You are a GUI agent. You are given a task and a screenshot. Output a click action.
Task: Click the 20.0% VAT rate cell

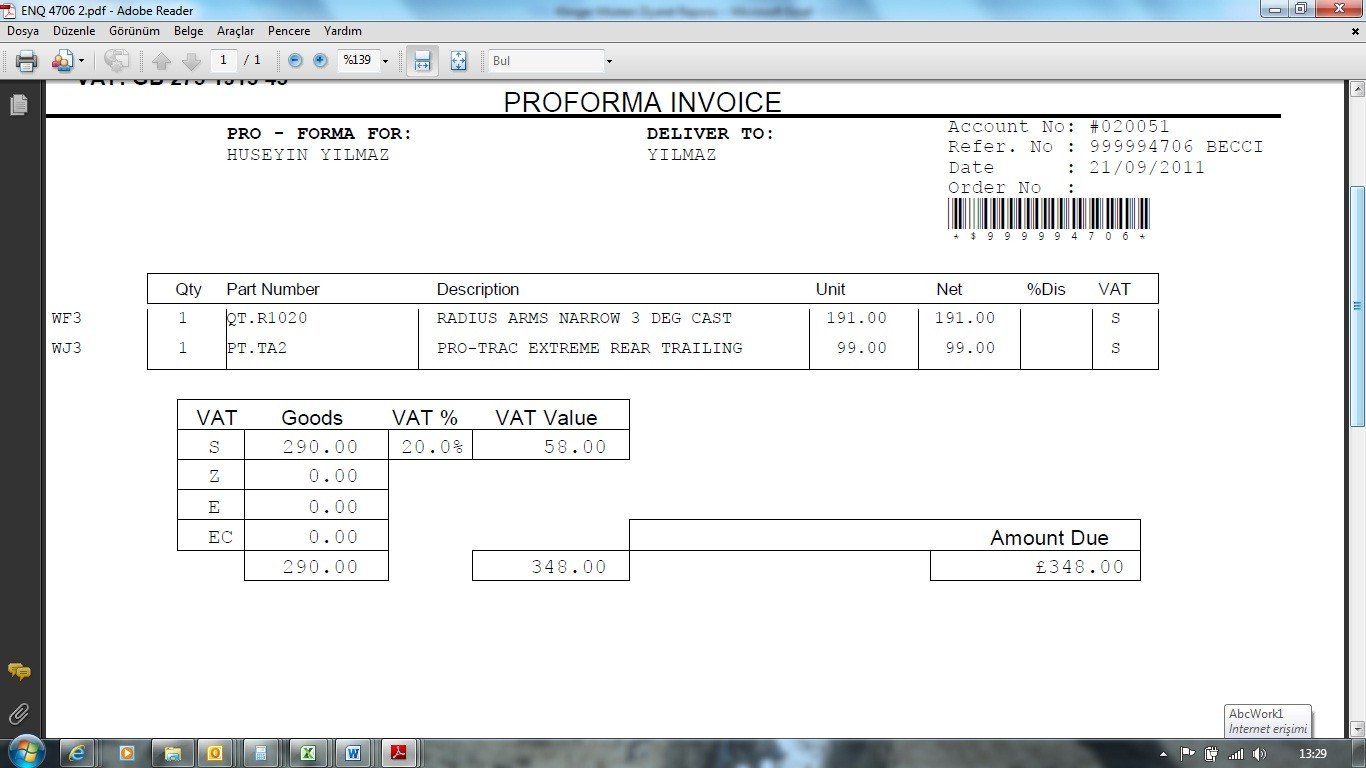tap(432, 447)
